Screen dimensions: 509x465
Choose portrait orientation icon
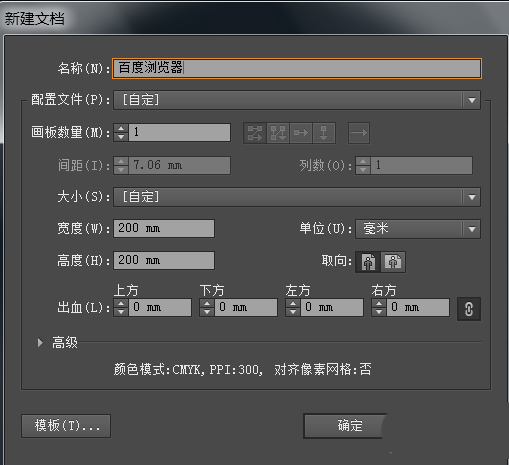click(368, 262)
